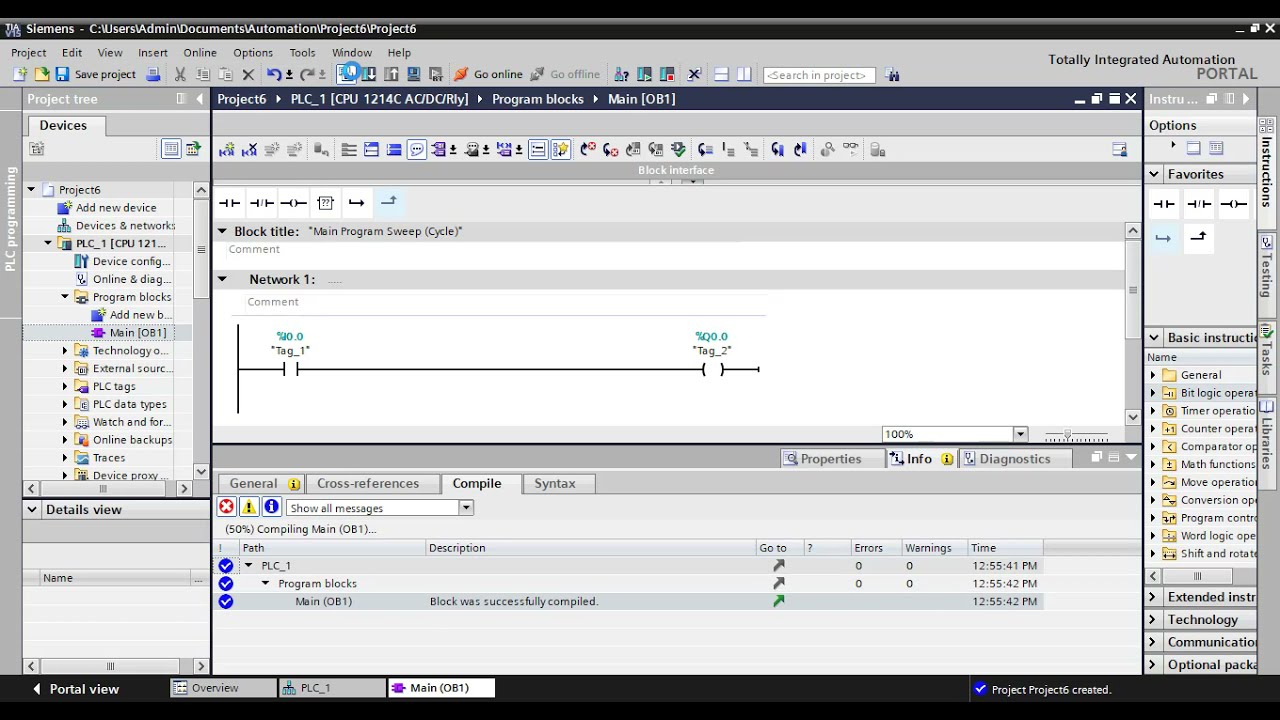Collapse the Favorites section
1280x720 pixels.
1154,174
